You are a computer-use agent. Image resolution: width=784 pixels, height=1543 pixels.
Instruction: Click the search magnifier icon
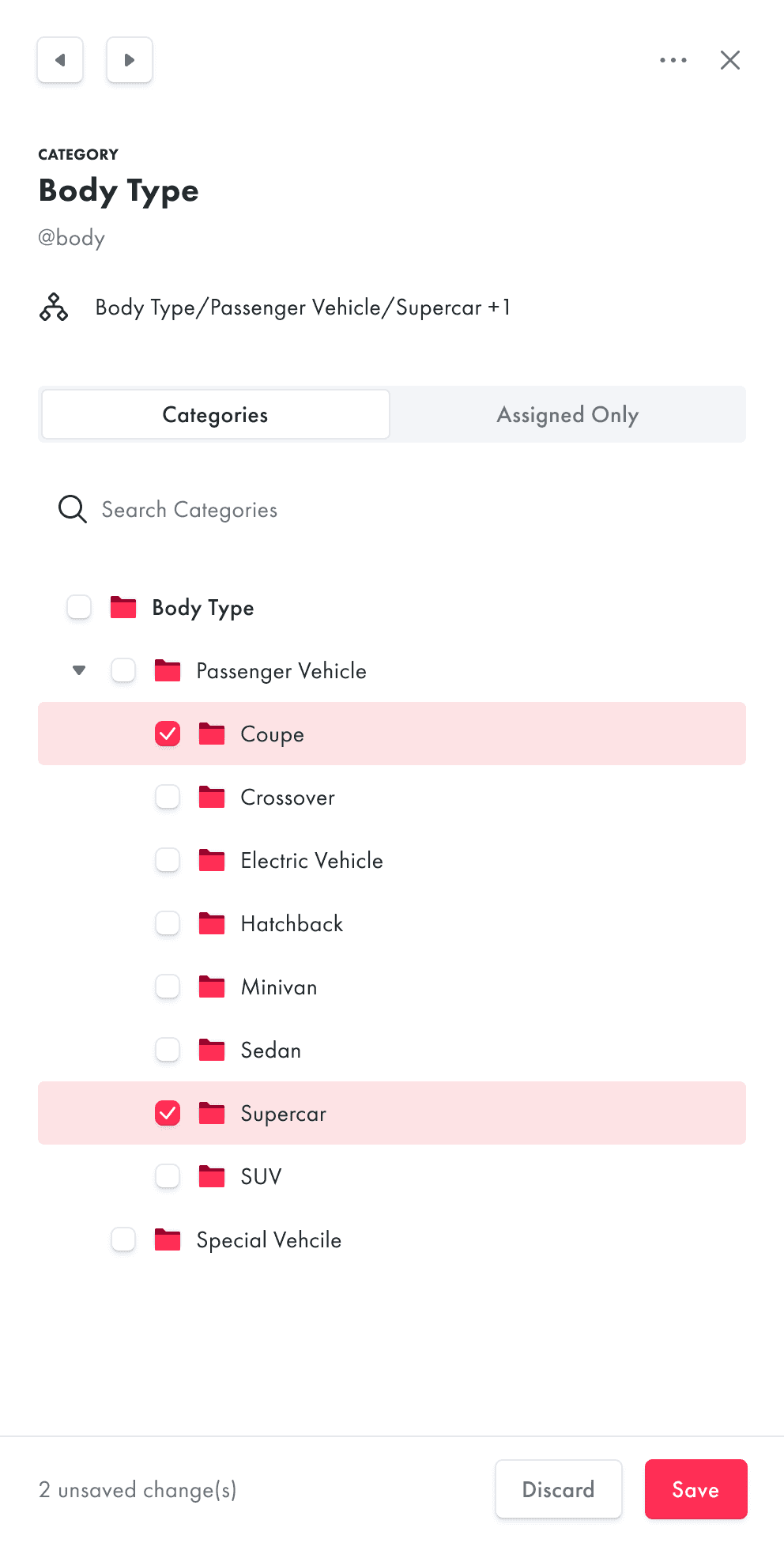pyautogui.click(x=73, y=509)
